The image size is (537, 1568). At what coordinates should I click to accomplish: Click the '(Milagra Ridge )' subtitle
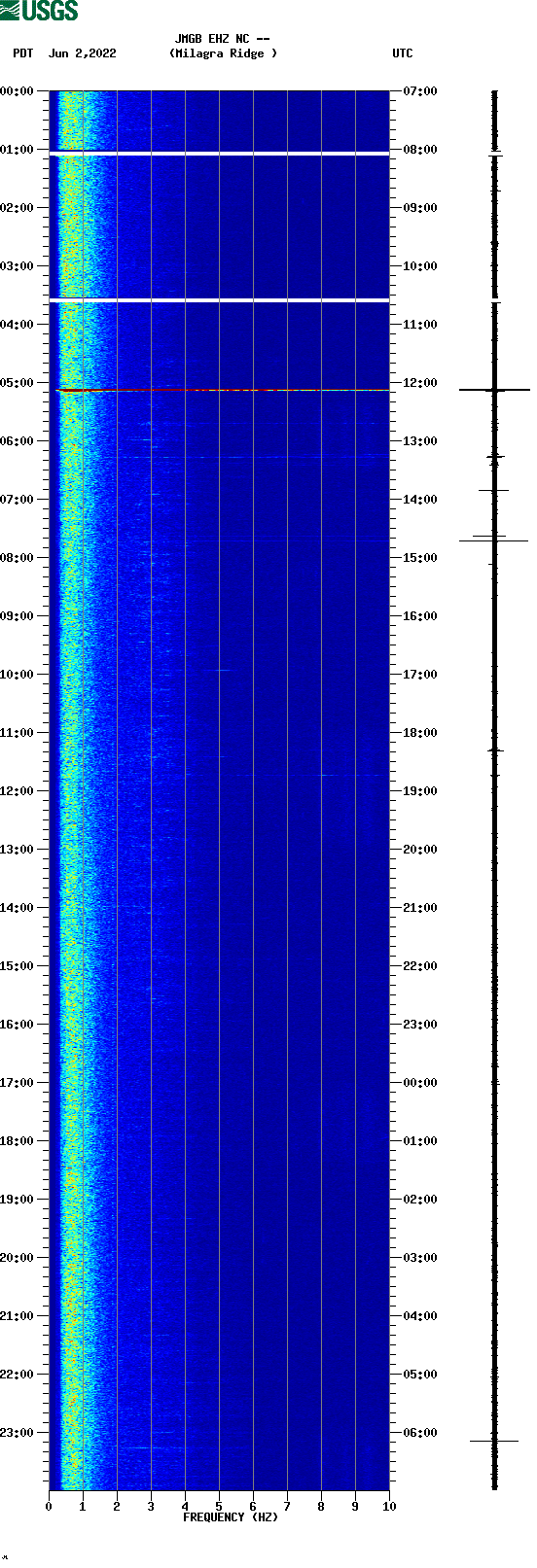223,53
